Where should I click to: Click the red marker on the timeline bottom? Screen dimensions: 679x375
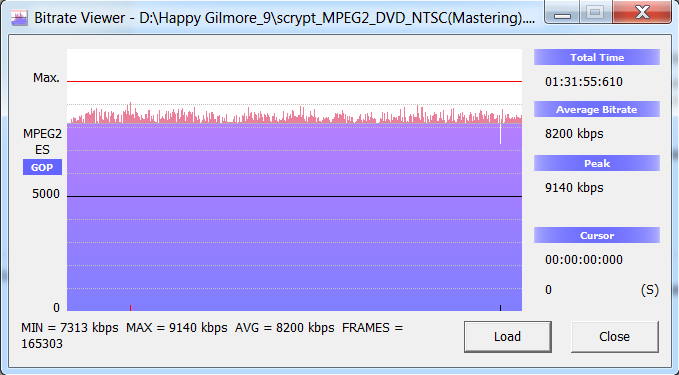pos(130,308)
